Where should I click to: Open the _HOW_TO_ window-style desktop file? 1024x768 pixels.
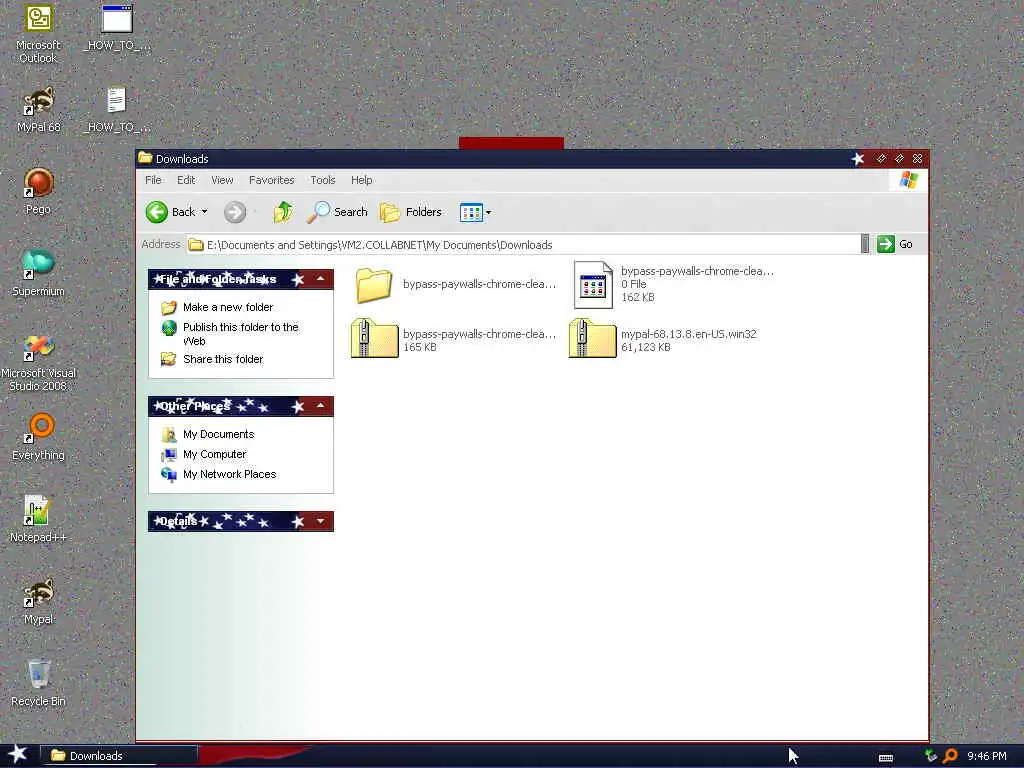[x=117, y=29]
